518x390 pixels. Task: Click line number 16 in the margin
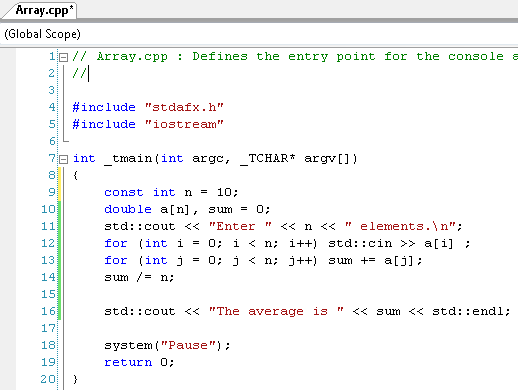[48, 311]
